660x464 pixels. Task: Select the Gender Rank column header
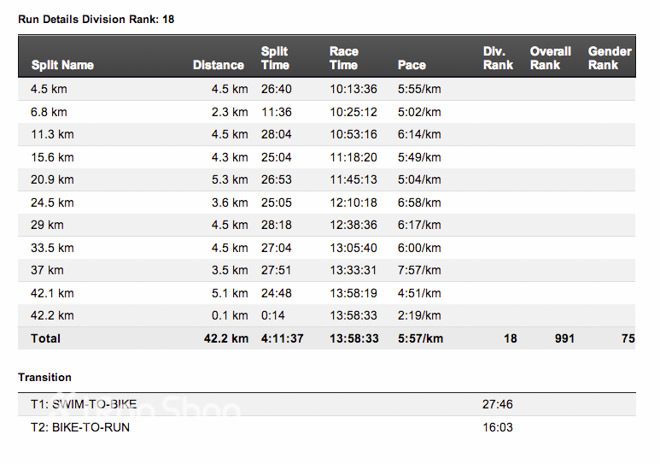coord(609,58)
